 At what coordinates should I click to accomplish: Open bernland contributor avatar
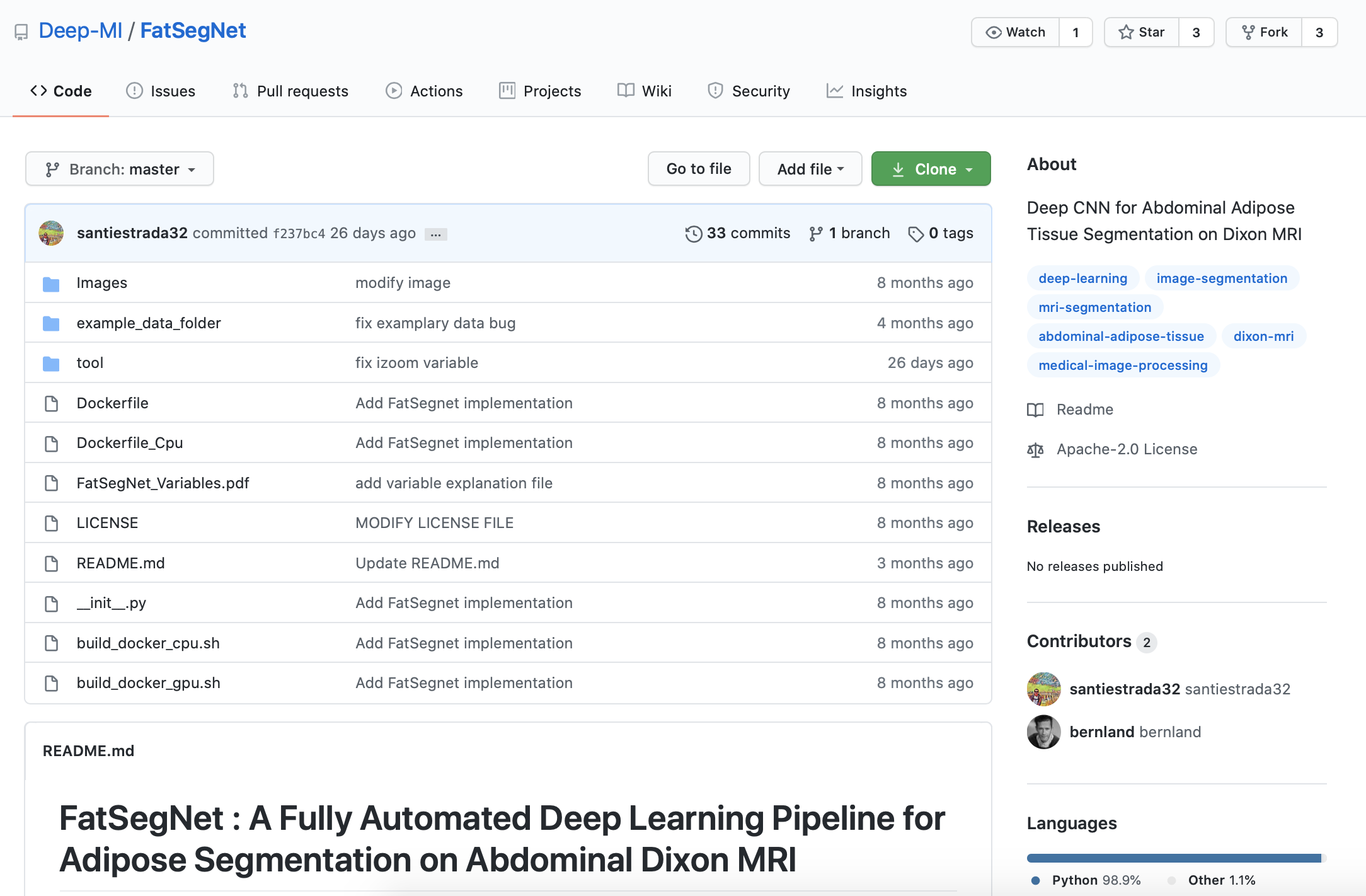coord(1043,732)
